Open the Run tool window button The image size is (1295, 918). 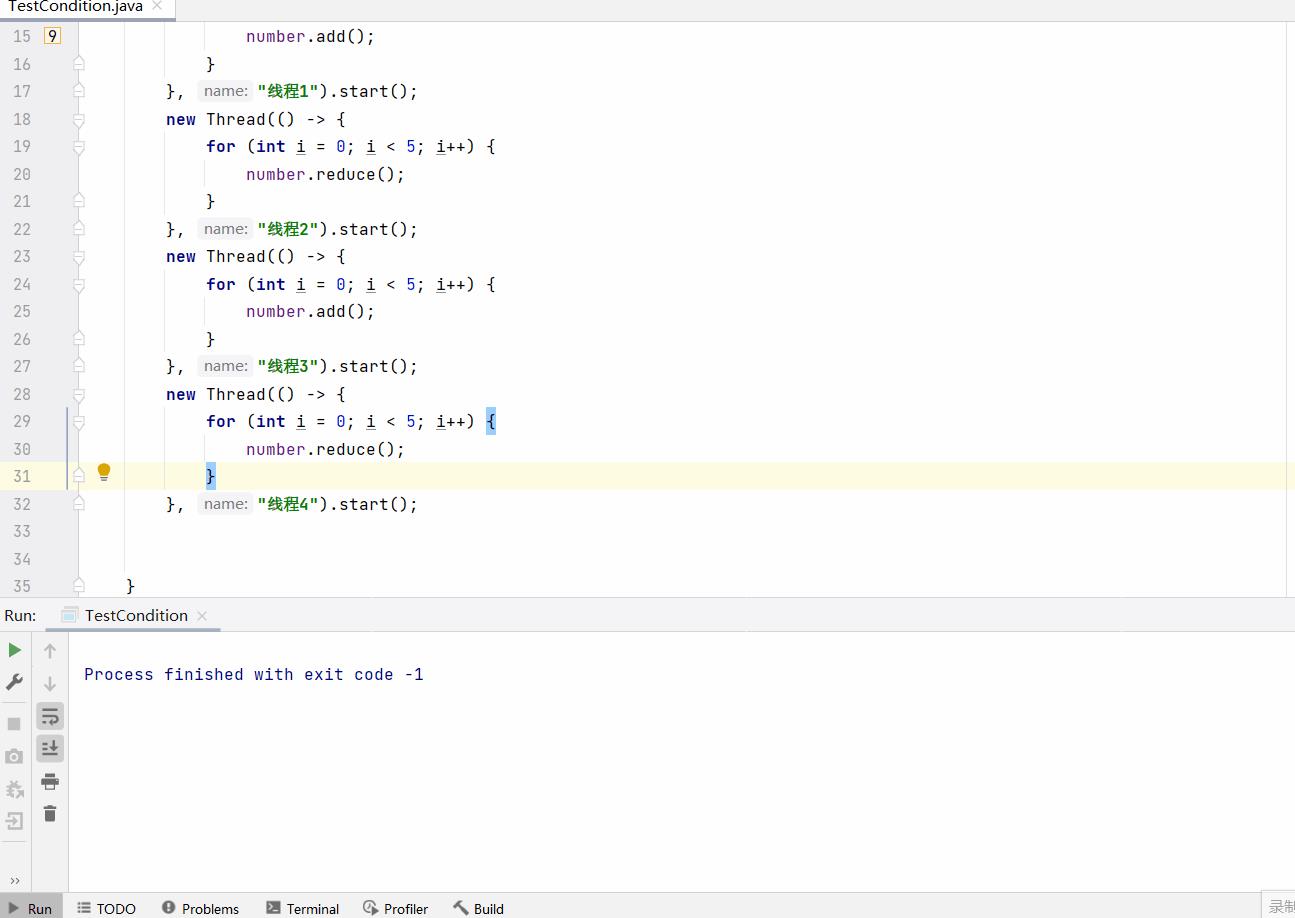click(x=31, y=908)
